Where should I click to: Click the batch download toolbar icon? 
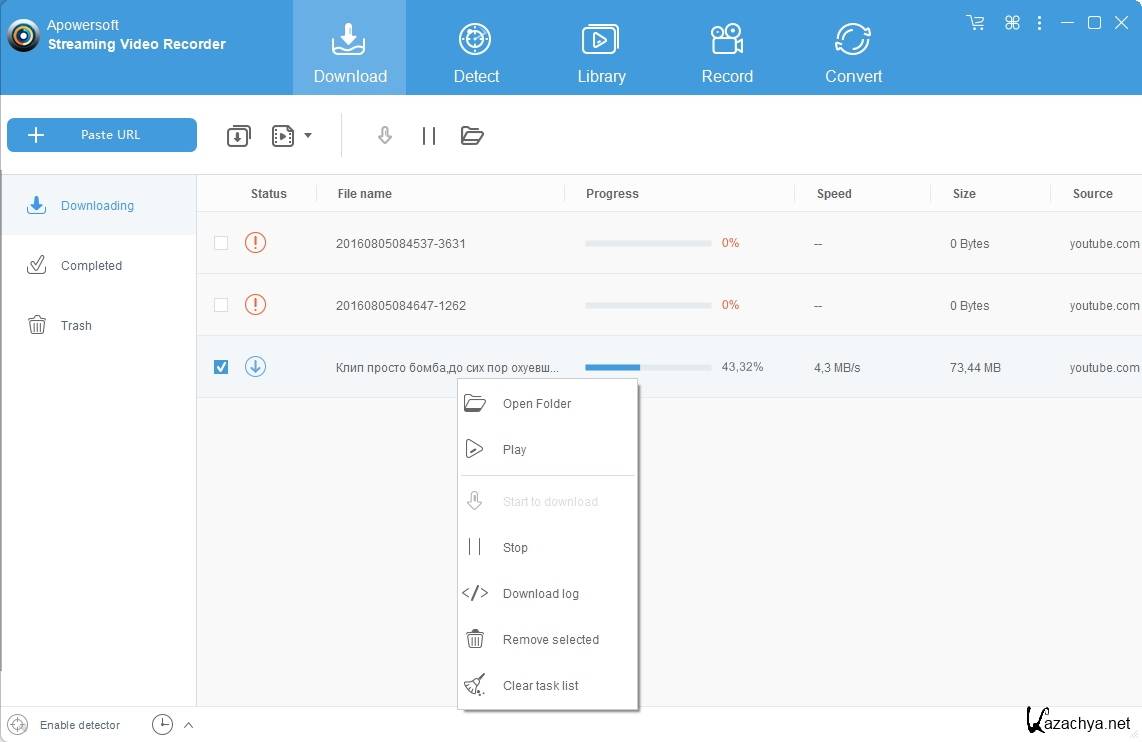coord(238,136)
